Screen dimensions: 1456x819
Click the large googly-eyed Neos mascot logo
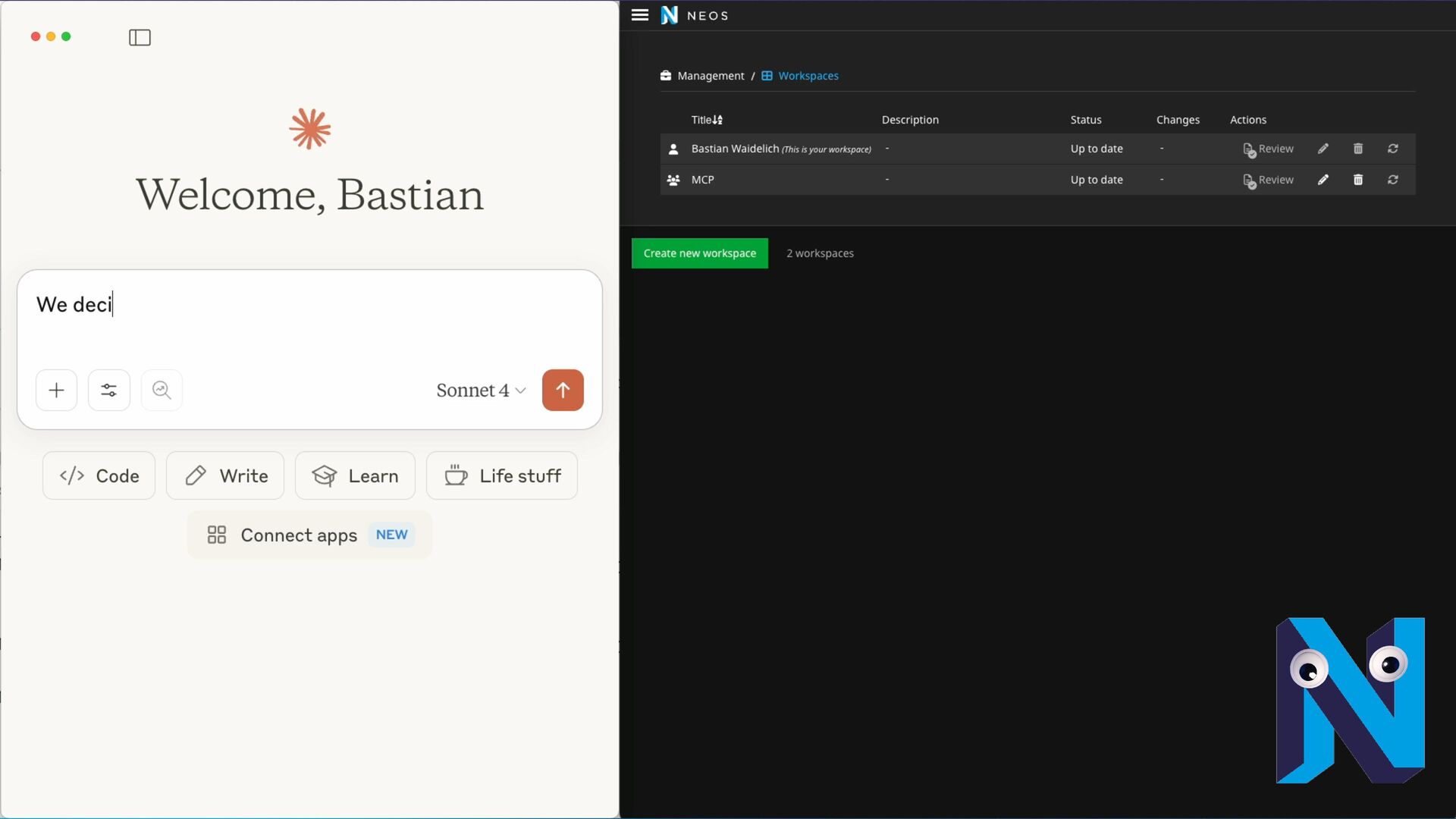point(1350,700)
